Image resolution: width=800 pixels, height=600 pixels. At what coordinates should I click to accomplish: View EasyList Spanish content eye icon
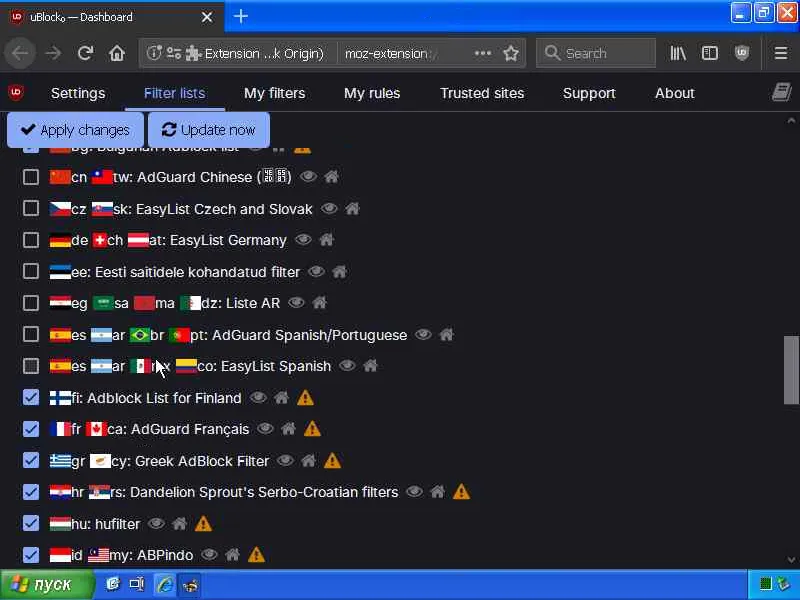[347, 365]
